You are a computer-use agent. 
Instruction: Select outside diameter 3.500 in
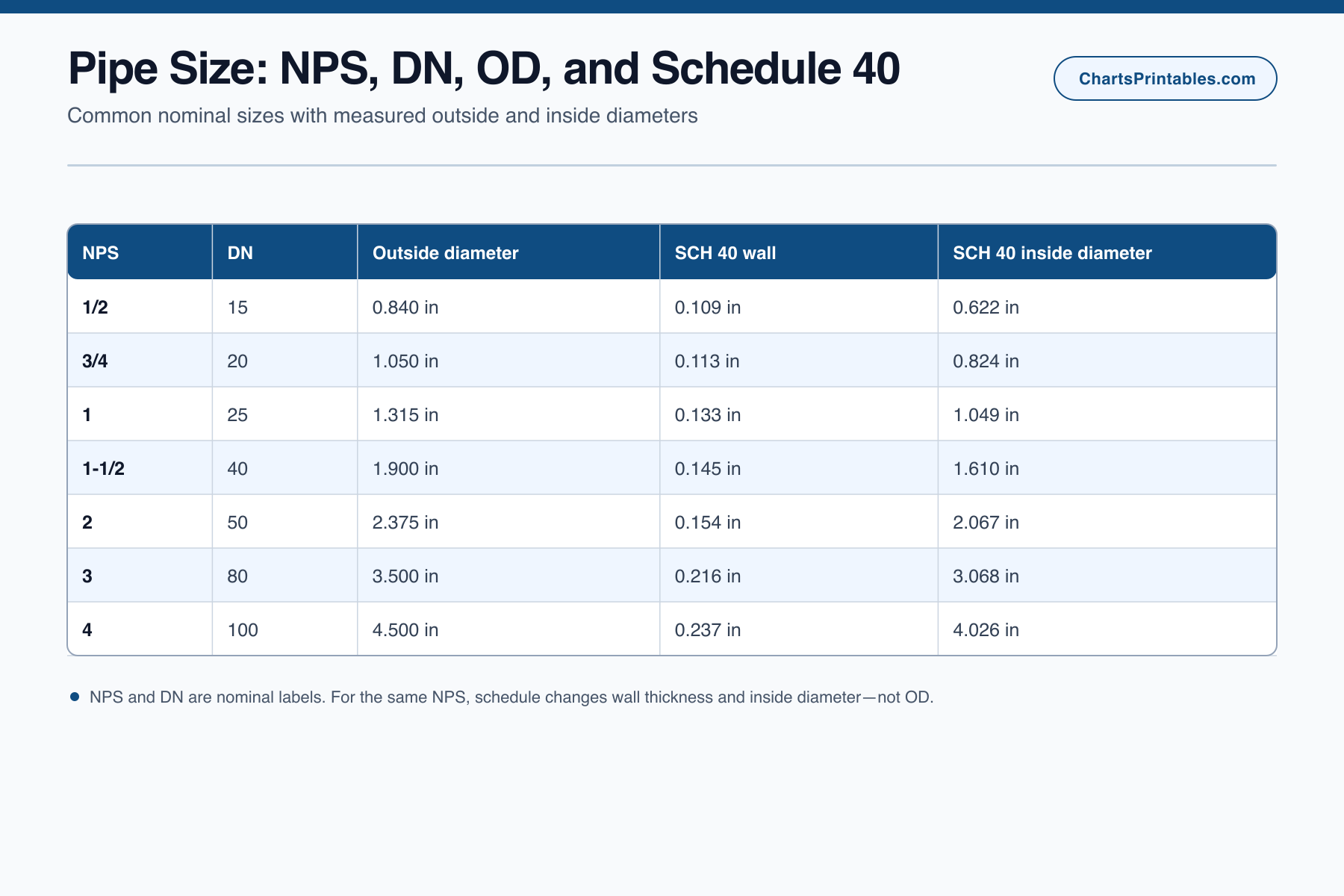(508, 576)
